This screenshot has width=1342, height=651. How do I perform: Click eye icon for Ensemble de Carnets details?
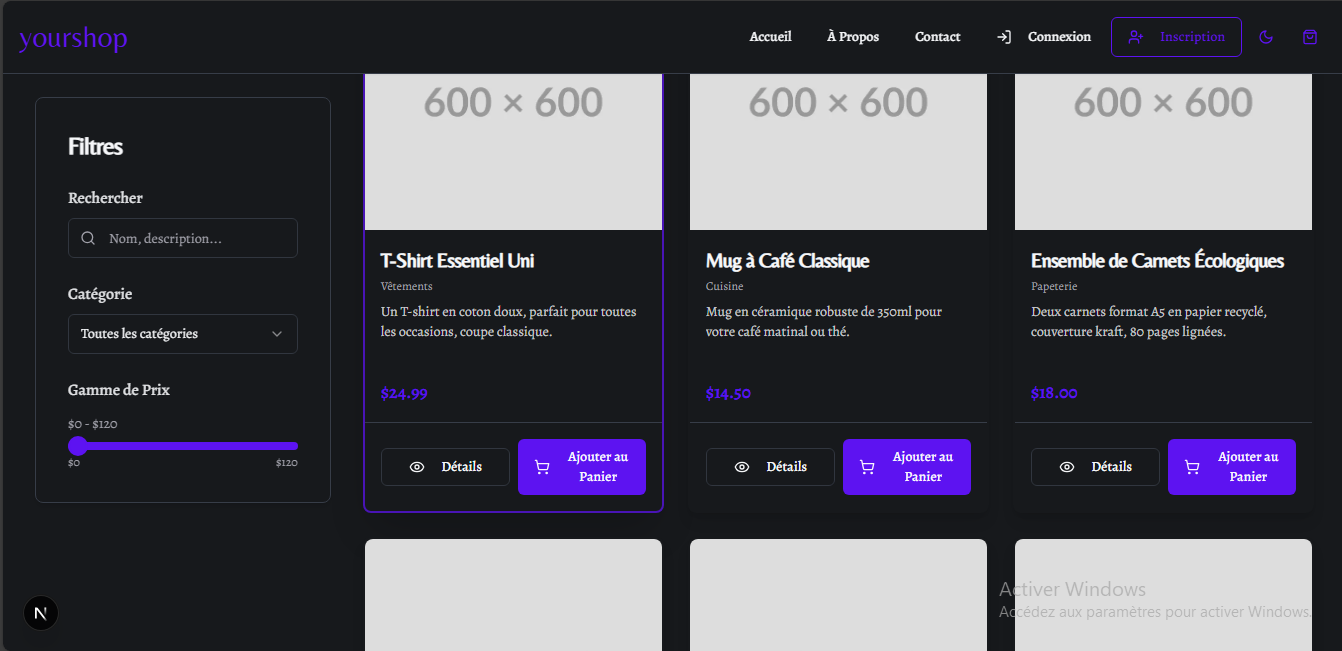click(1067, 467)
